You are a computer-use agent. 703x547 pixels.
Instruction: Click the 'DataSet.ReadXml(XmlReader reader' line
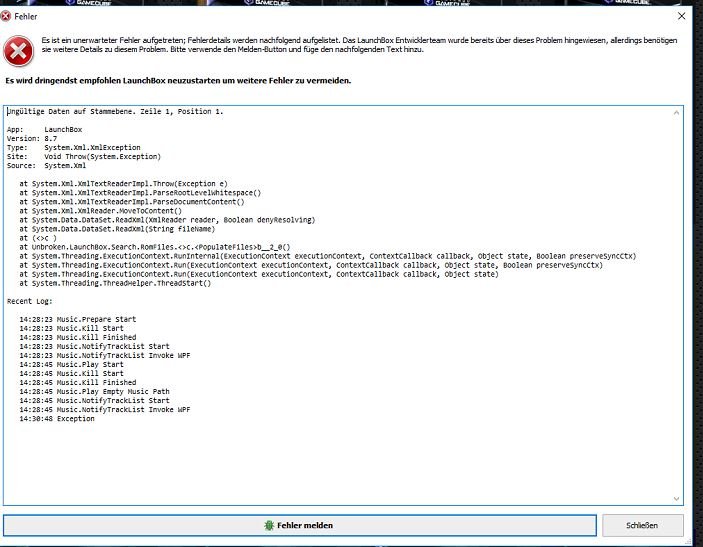click(167, 220)
